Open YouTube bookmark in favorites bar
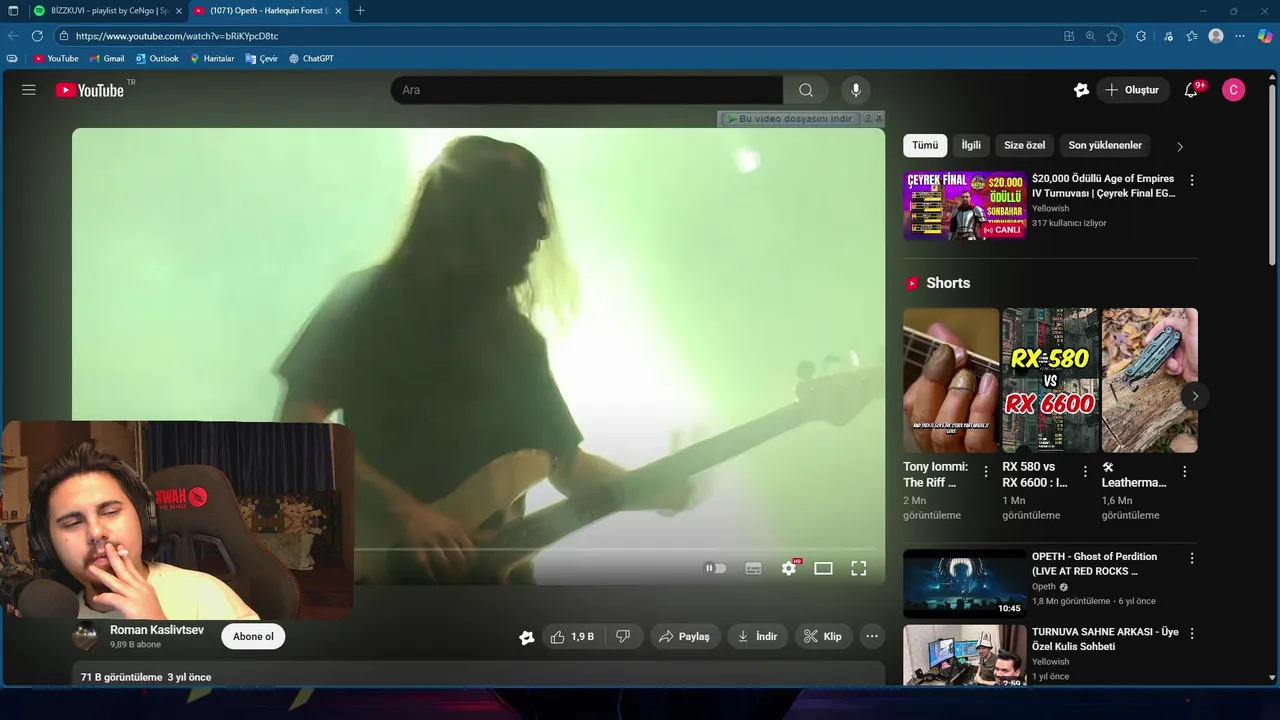Screen dimensions: 1280x720 click(x=56, y=59)
